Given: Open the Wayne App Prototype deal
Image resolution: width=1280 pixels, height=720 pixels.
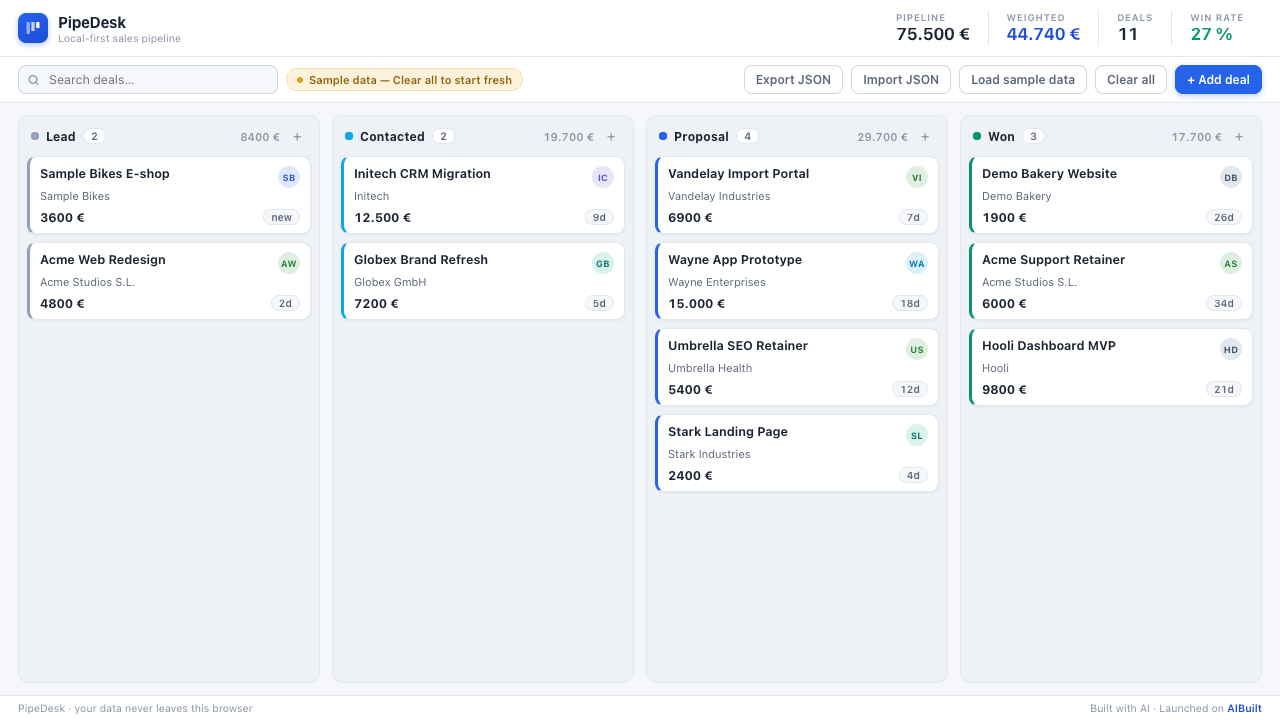Looking at the screenshot, I should click(797, 281).
